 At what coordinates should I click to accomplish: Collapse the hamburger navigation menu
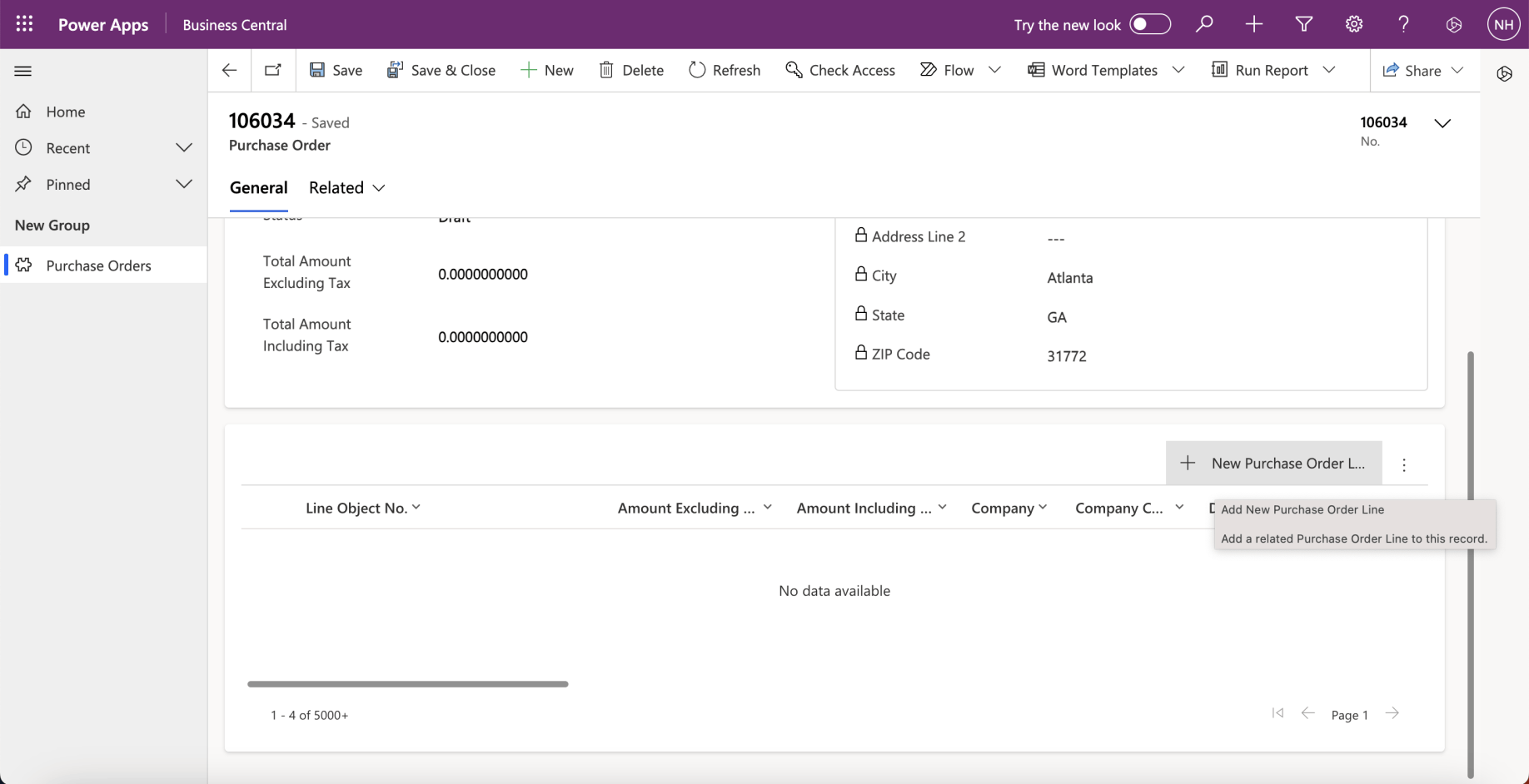[x=23, y=71]
